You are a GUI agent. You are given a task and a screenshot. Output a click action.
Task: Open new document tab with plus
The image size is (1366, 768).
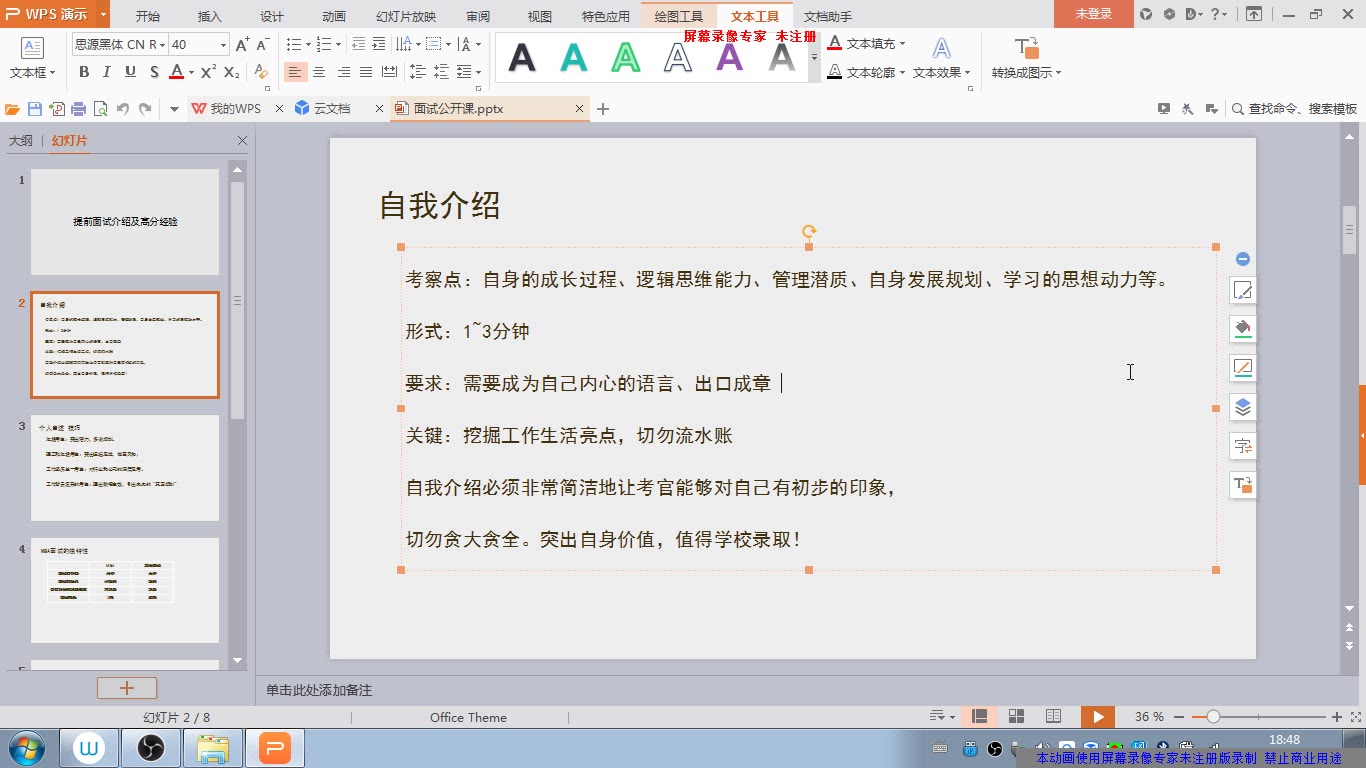[603, 109]
